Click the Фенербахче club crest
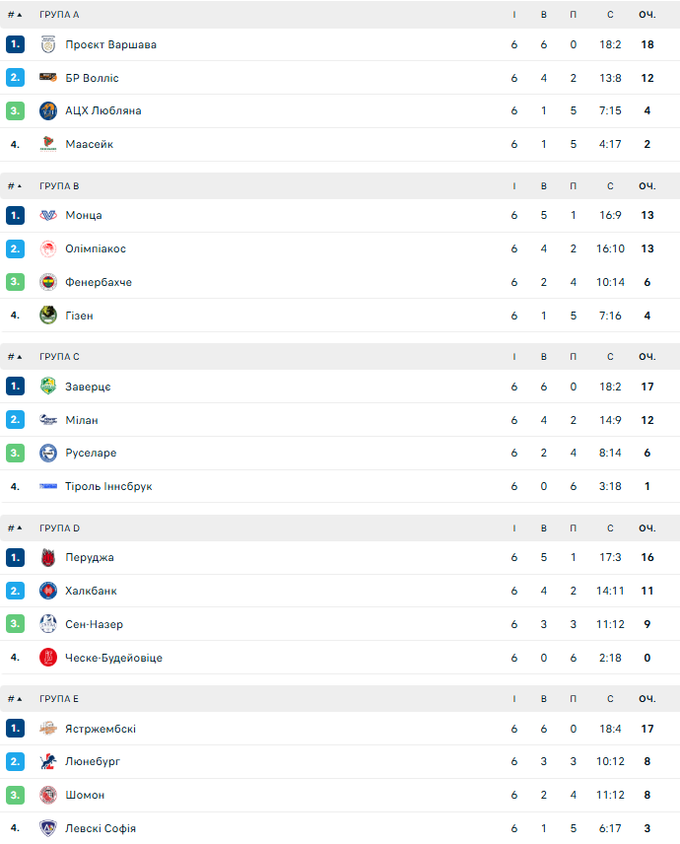680x844 pixels. tap(48, 282)
